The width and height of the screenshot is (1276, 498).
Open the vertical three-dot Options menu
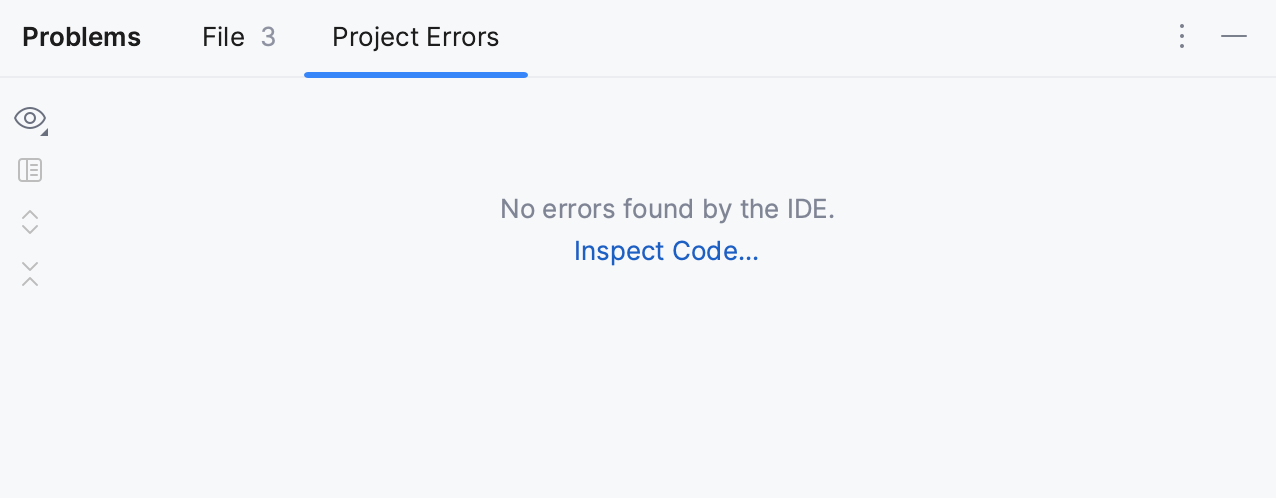[1182, 37]
